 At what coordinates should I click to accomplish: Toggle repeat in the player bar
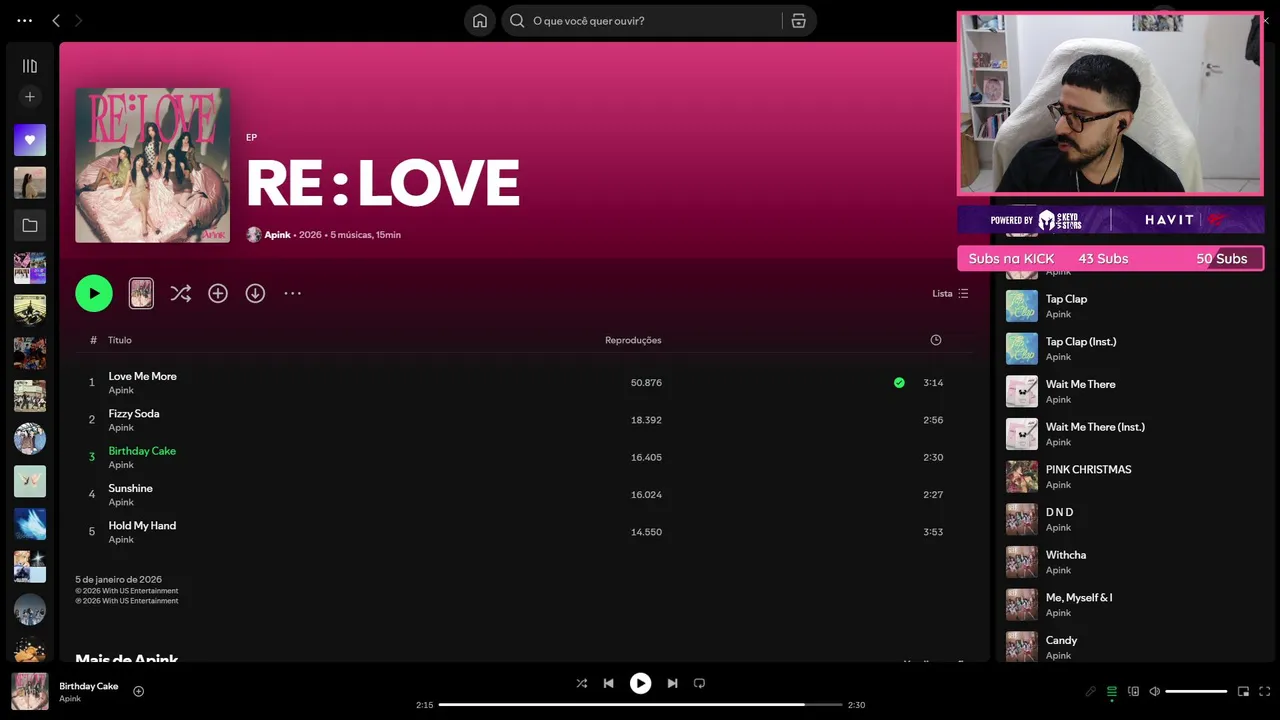click(x=699, y=683)
